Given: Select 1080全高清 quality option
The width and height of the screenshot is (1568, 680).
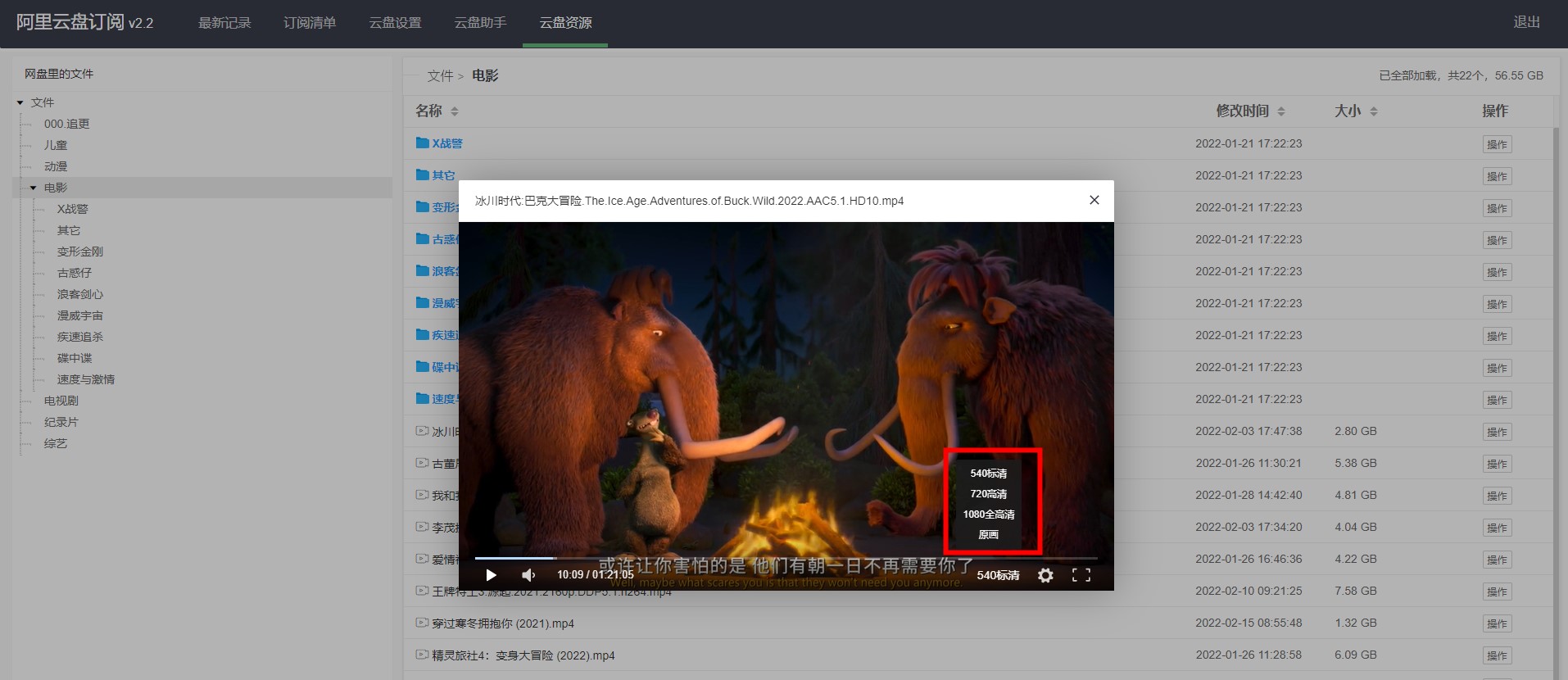Looking at the screenshot, I should pos(989,515).
